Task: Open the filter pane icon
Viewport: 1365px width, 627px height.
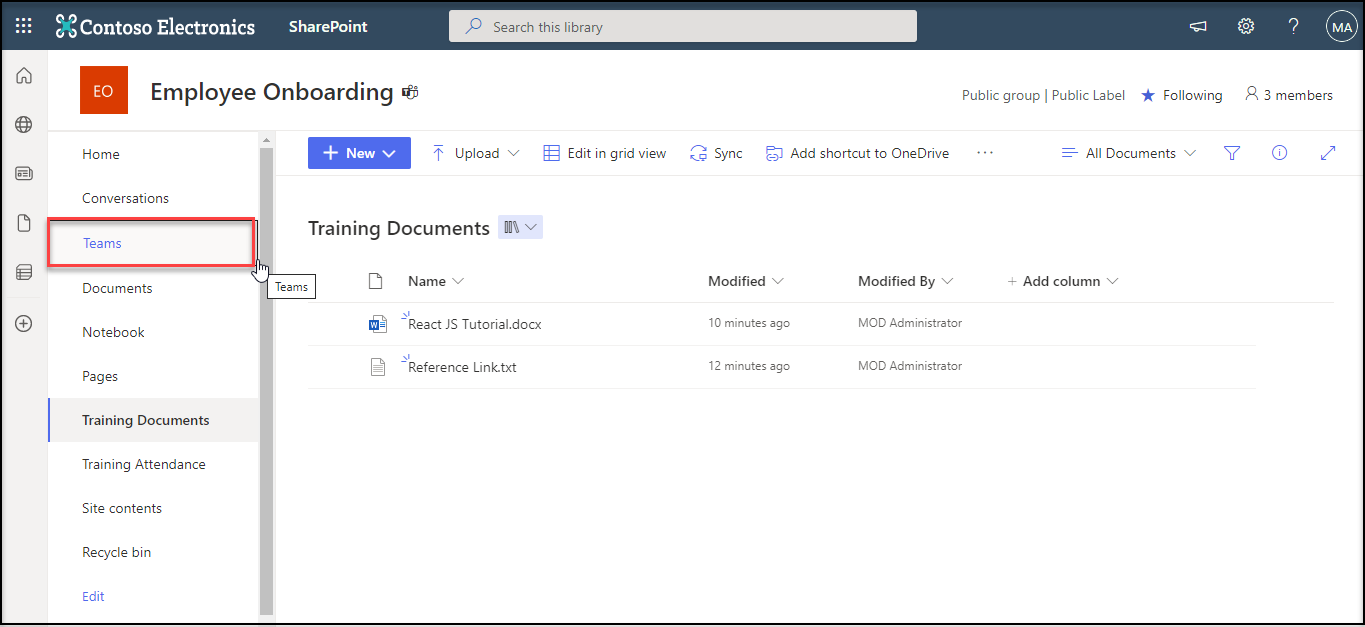Action: tap(1232, 153)
